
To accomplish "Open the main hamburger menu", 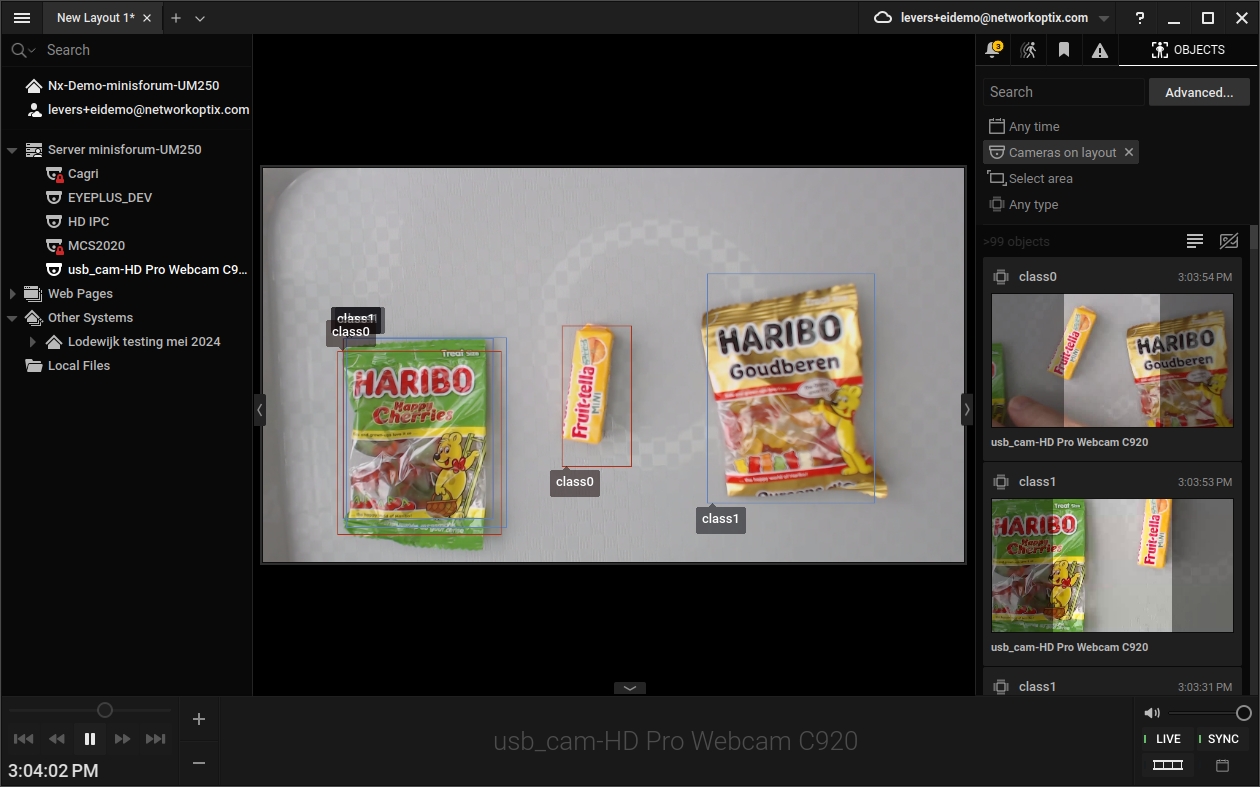I will tap(21, 18).
